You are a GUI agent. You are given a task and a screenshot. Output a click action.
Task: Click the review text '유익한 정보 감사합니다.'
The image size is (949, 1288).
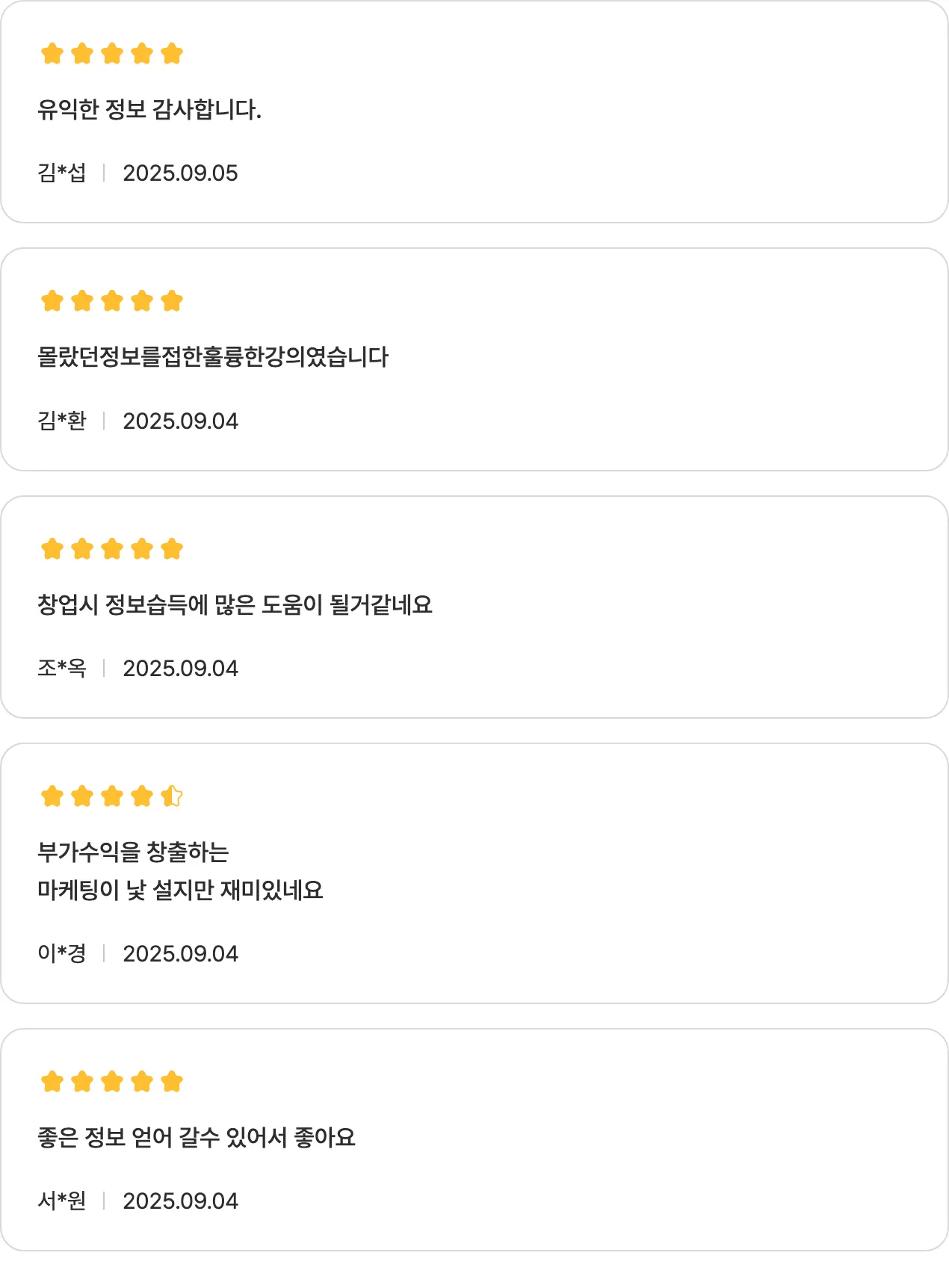click(149, 110)
